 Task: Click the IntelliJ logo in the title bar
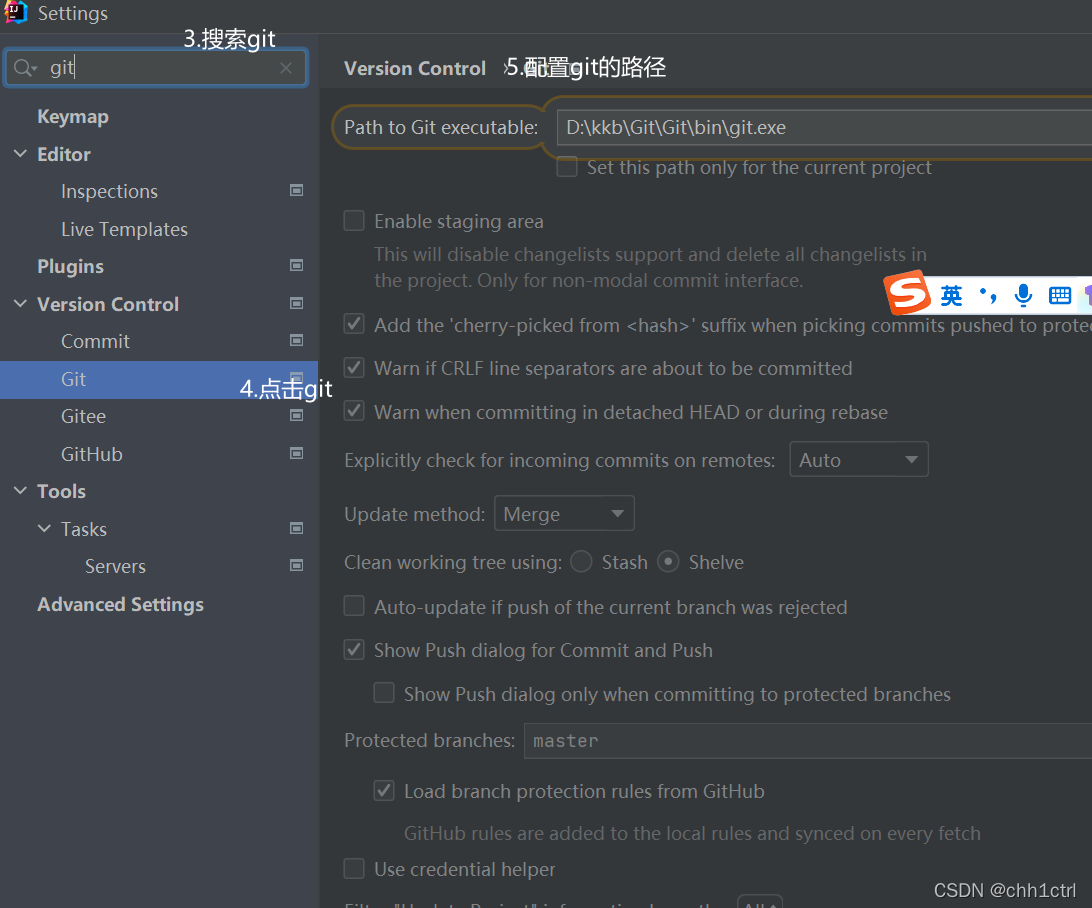[x=15, y=12]
